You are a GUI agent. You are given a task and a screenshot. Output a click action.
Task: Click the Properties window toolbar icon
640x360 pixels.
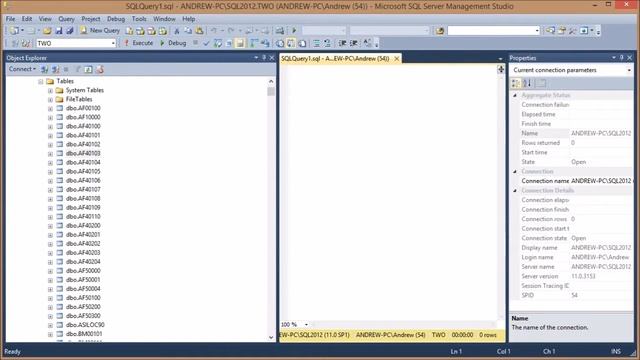(562, 31)
